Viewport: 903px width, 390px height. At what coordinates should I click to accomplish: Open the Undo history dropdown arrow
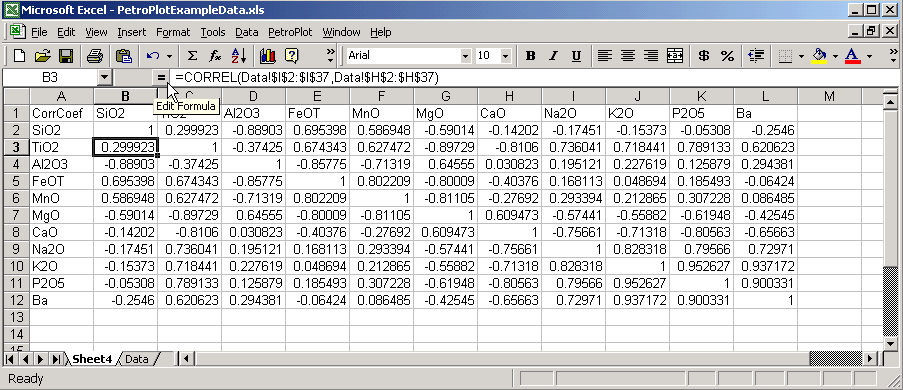169,56
